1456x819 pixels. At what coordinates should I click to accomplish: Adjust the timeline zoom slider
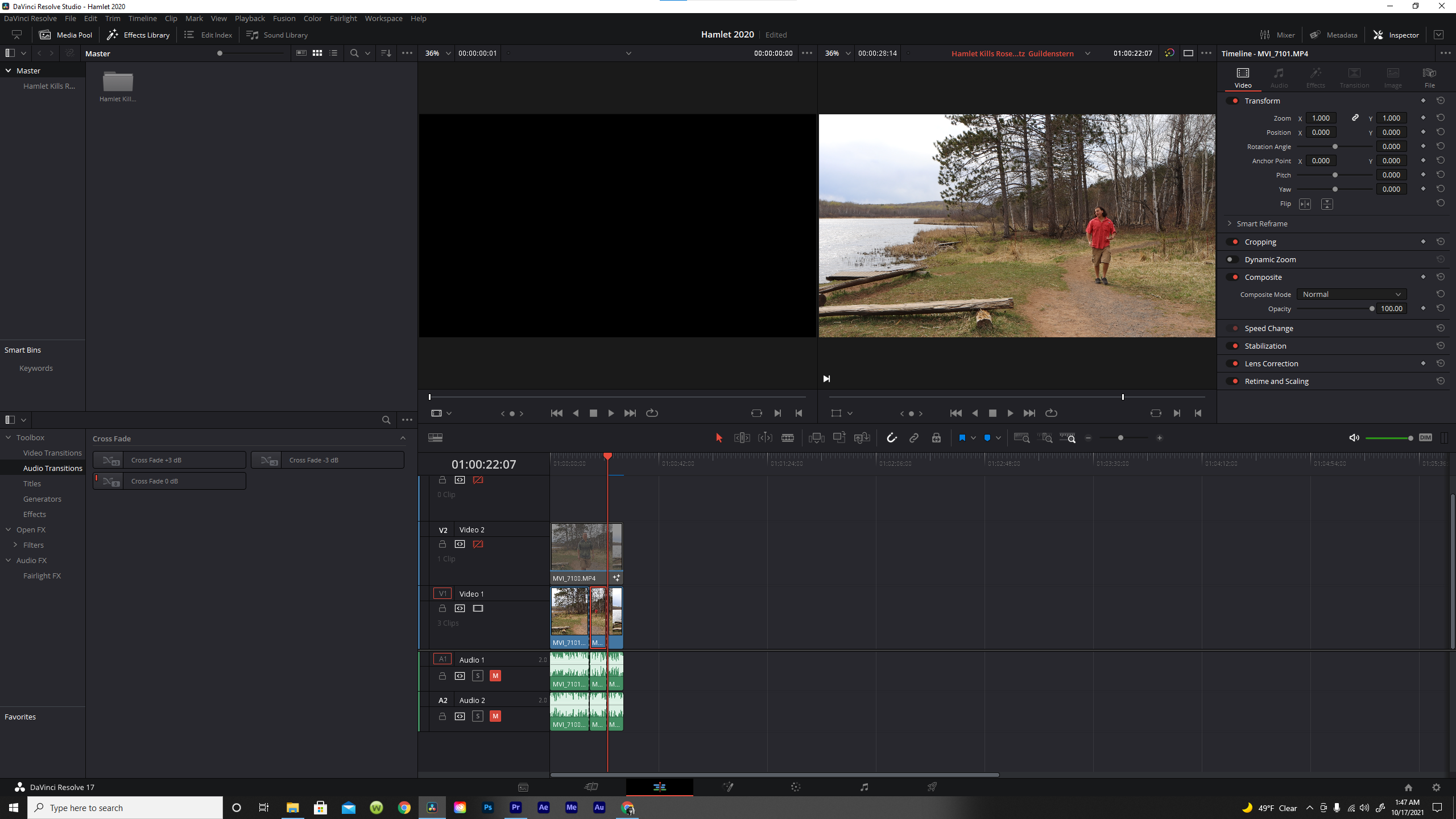click(1123, 438)
